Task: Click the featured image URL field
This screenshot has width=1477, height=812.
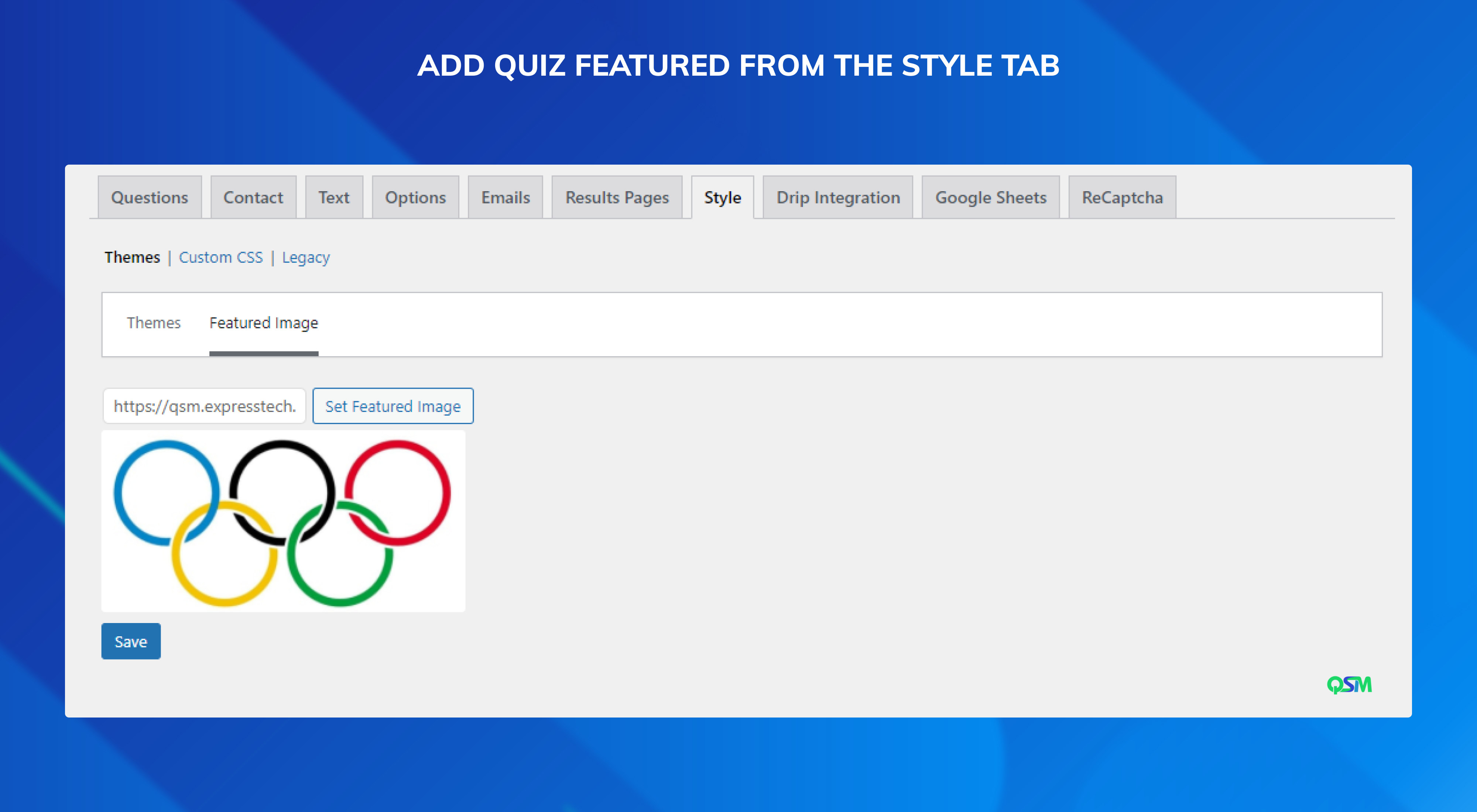Action: point(204,406)
